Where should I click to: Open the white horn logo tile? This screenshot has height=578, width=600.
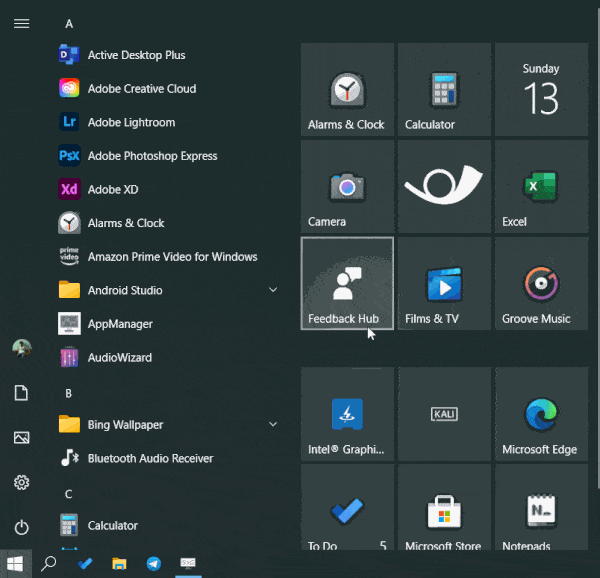pyautogui.click(x=444, y=186)
